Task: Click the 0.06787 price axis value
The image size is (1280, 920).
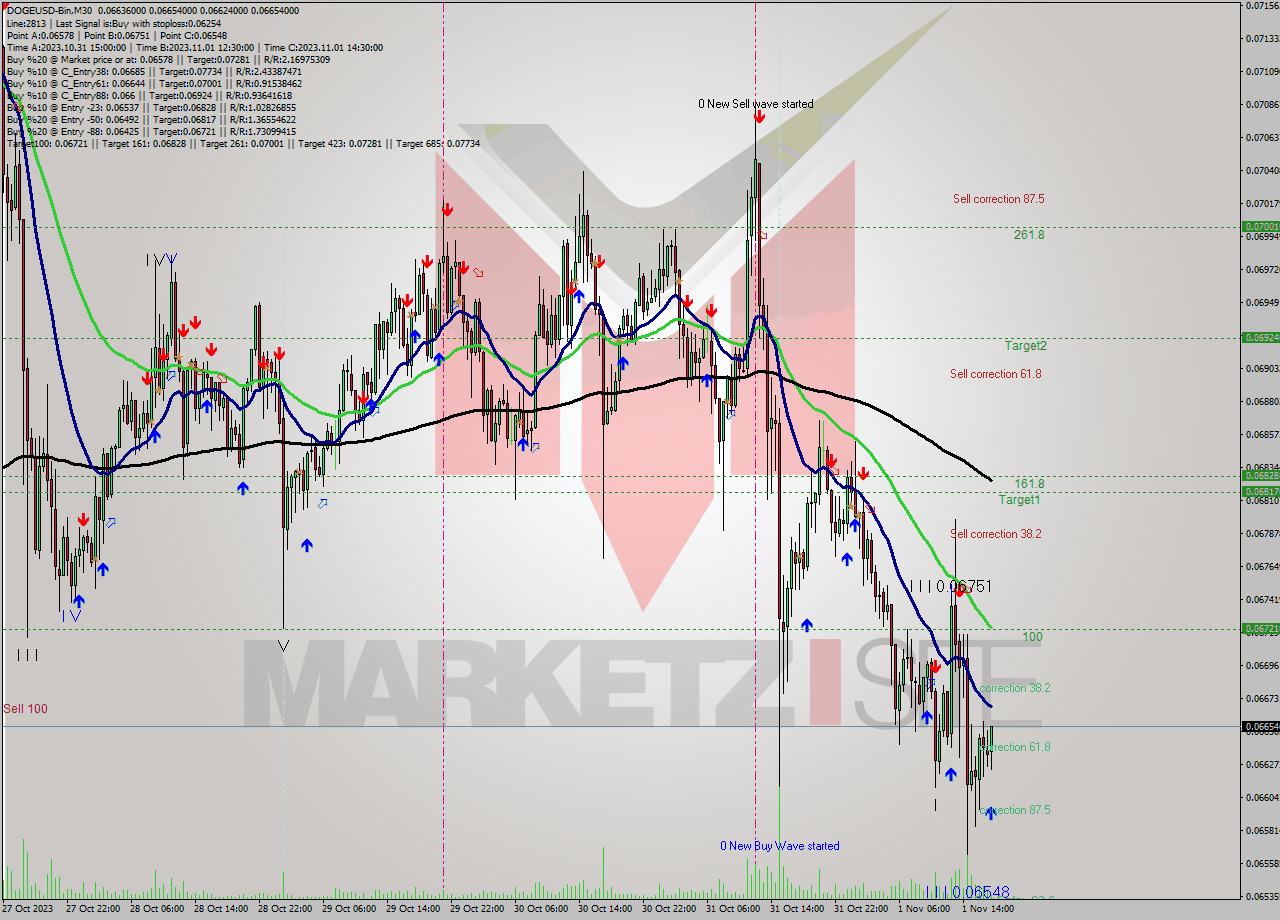Action: click(x=1262, y=533)
